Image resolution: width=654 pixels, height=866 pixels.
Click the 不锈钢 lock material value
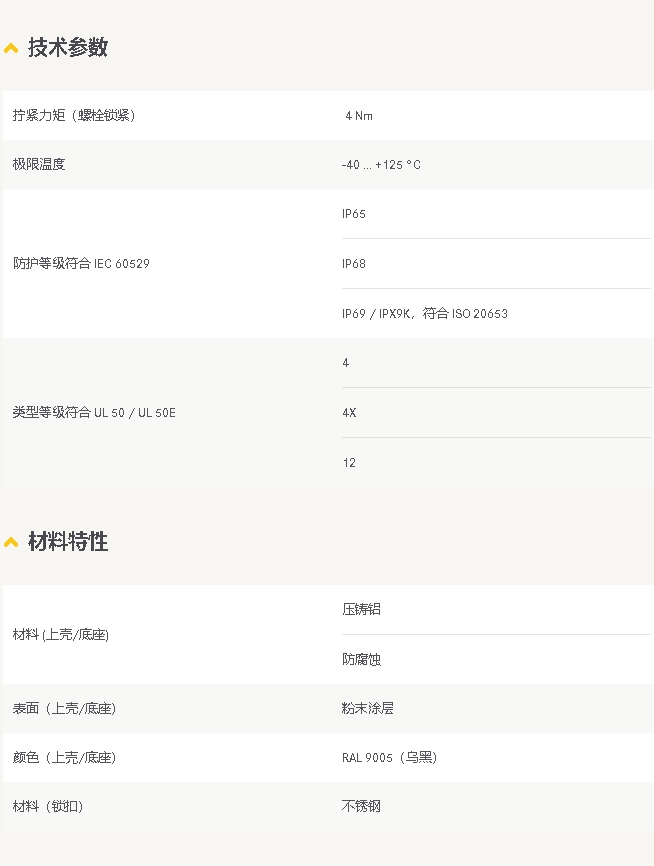coord(361,806)
